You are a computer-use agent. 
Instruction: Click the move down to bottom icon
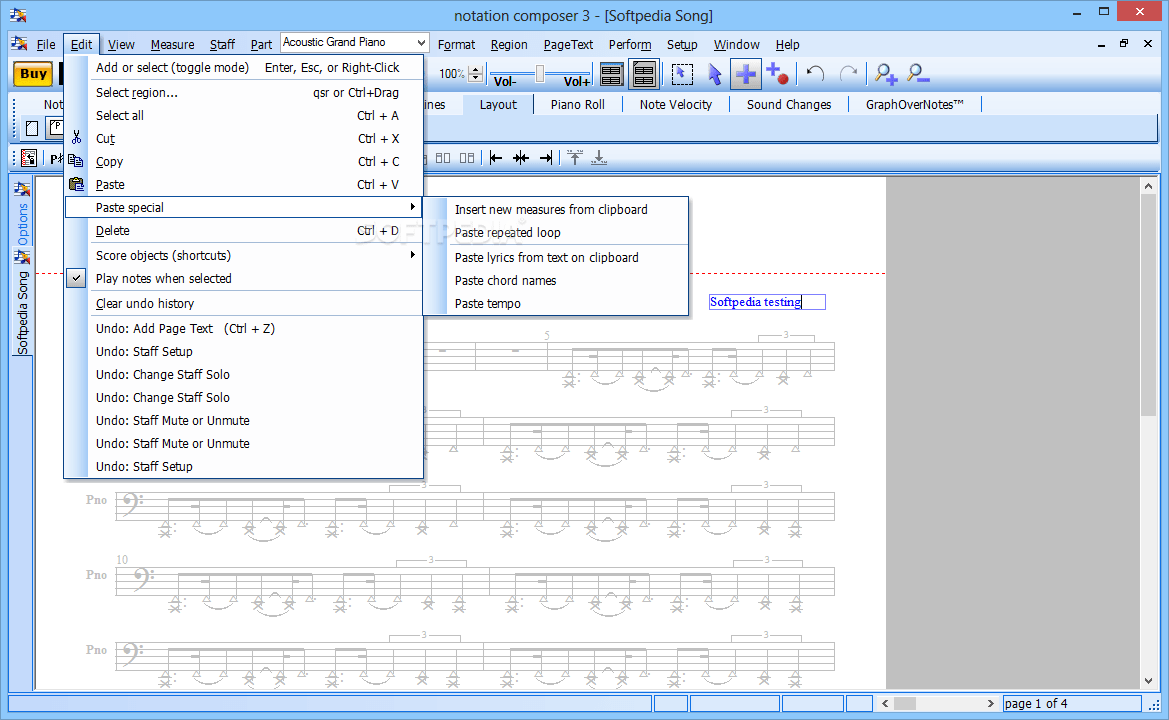(599, 157)
